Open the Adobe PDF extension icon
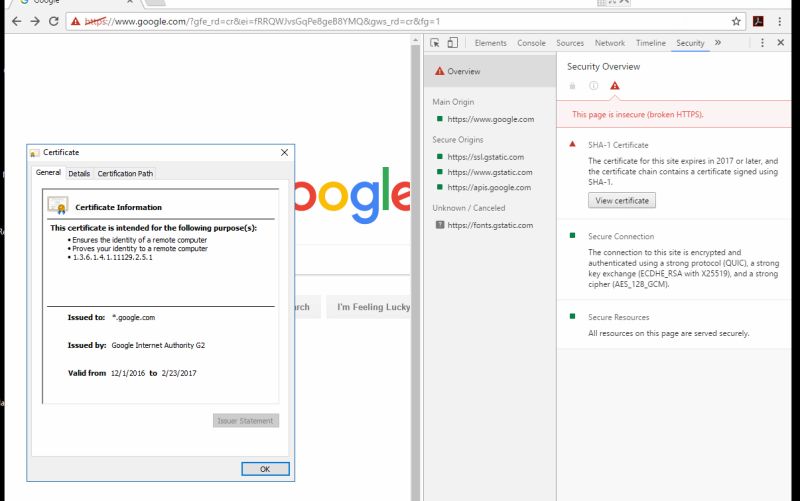Viewport: 800px width, 501px height. [x=758, y=21]
